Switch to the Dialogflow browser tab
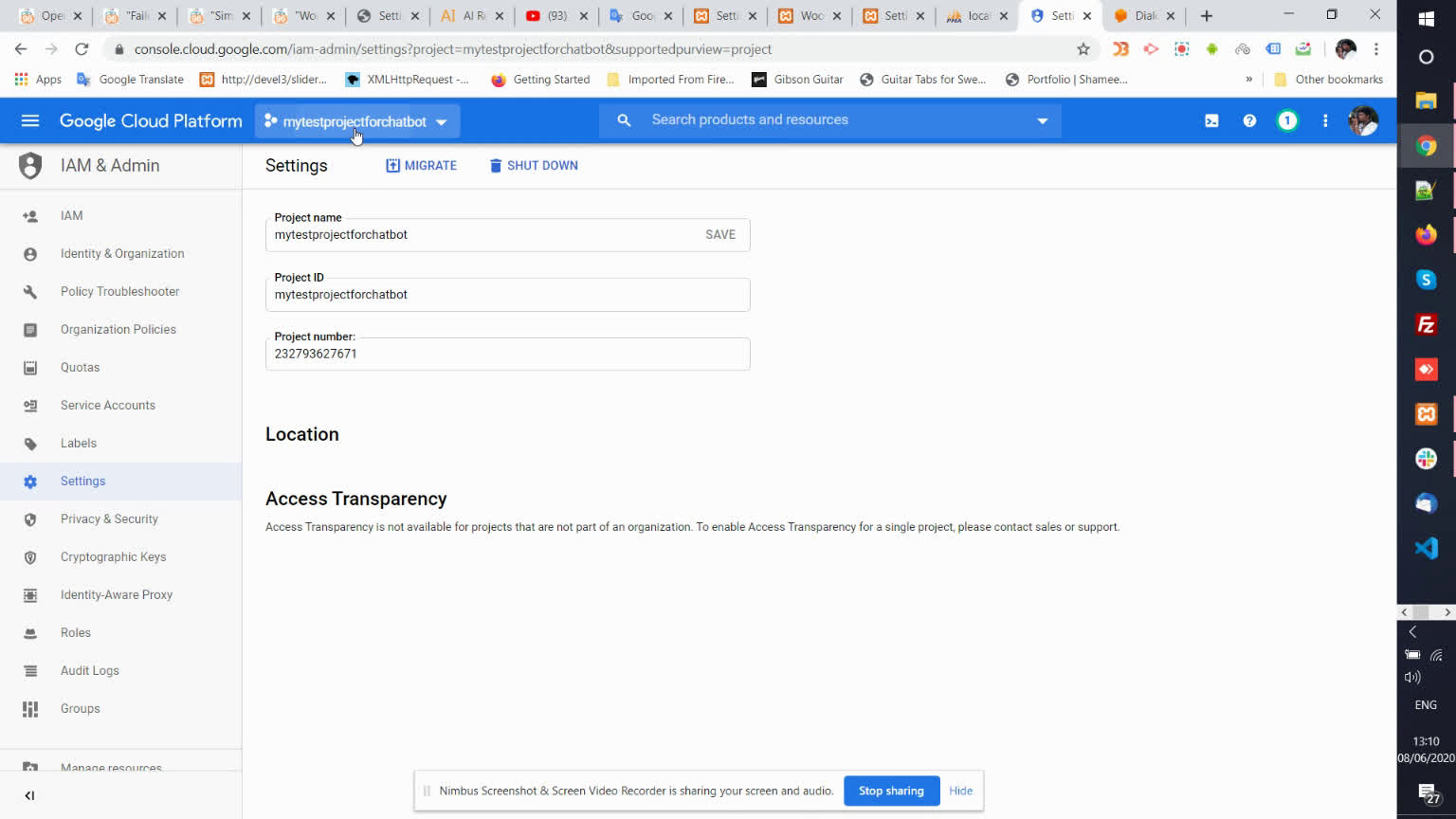Image resolution: width=1456 pixels, height=819 pixels. (1145, 16)
